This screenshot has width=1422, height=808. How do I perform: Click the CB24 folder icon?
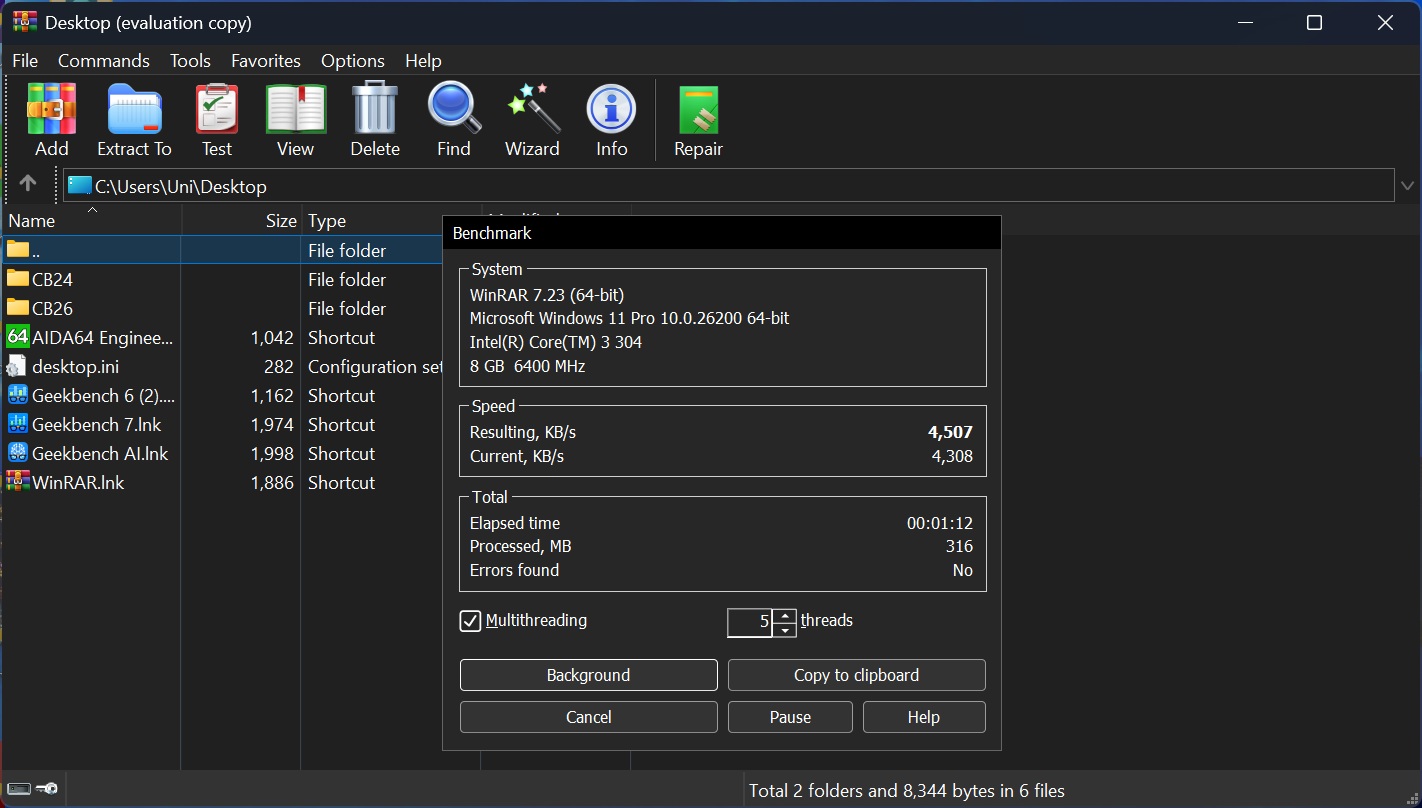pos(18,279)
